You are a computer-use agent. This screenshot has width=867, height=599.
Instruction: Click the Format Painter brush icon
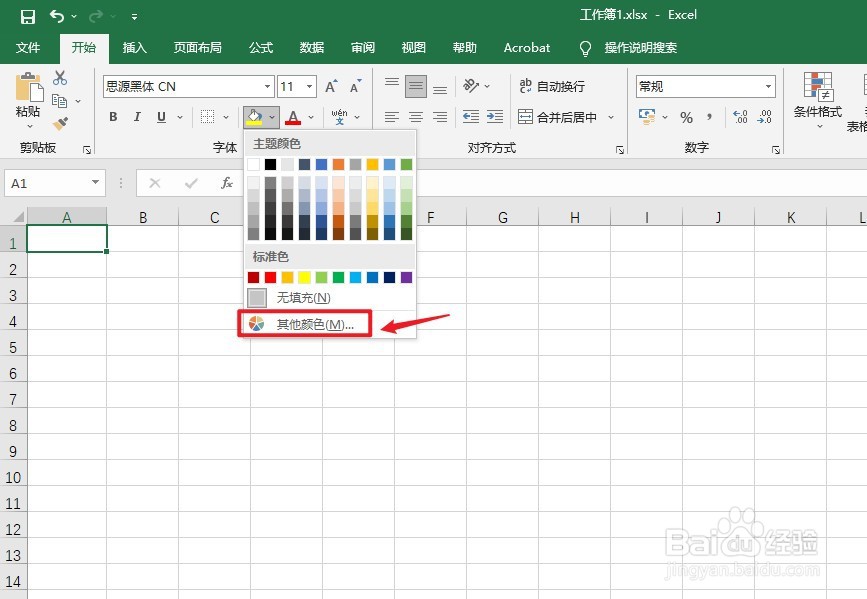point(60,123)
